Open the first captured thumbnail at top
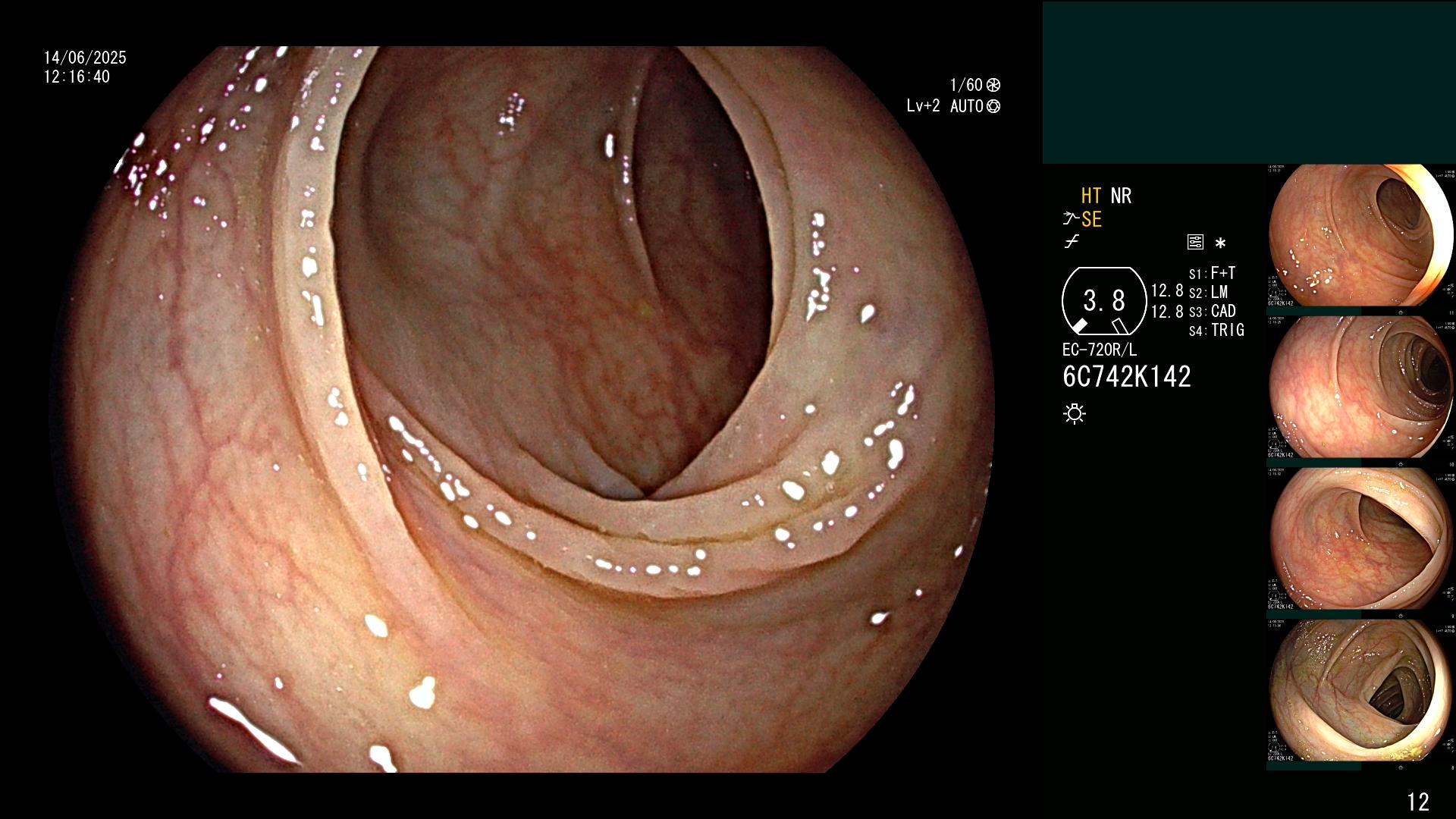The height and width of the screenshot is (819, 1456). click(x=1361, y=235)
